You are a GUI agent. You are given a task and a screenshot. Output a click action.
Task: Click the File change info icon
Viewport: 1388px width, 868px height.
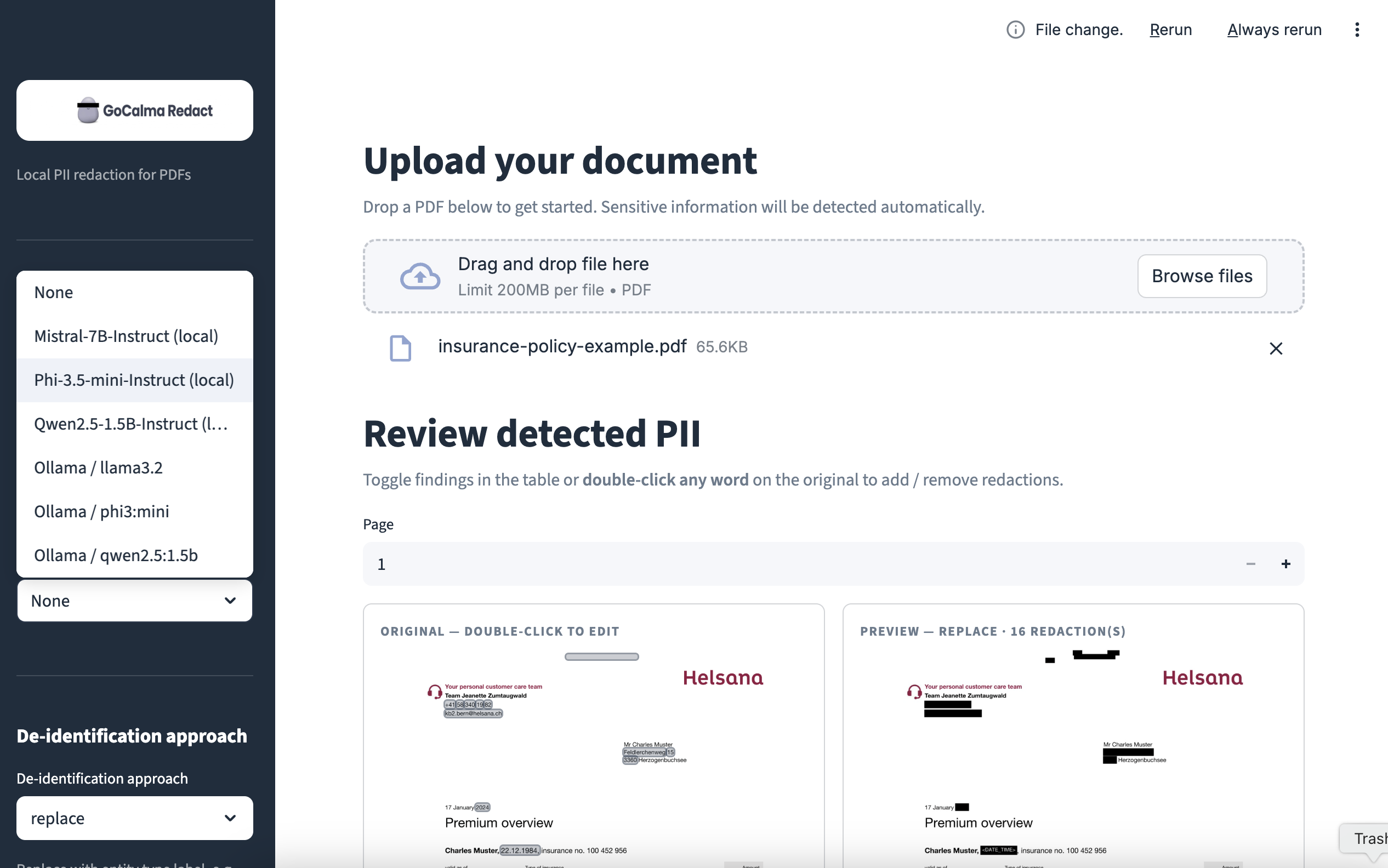coord(1015,30)
